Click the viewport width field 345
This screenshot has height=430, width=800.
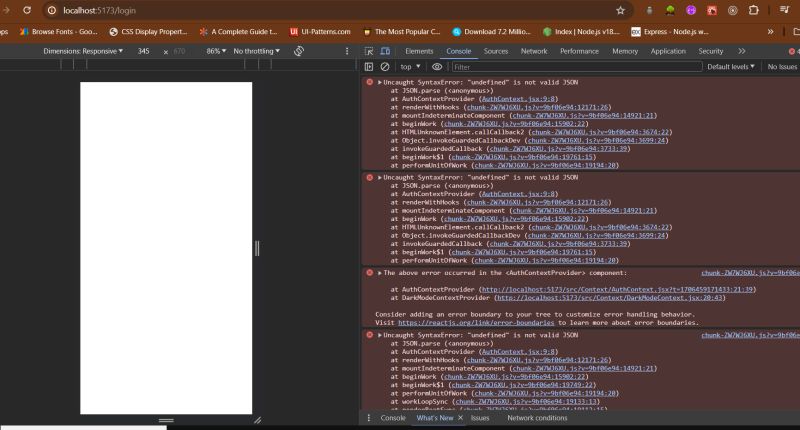[x=143, y=51]
